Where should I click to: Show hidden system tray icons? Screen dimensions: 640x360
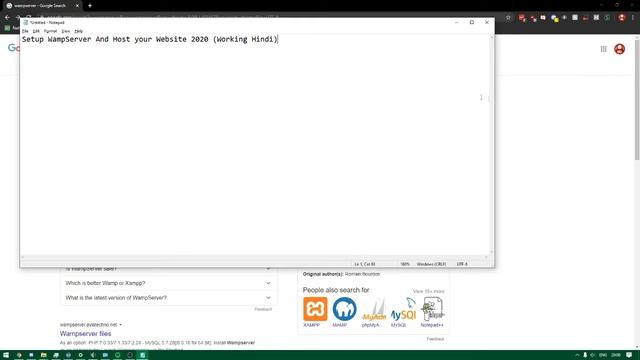point(577,355)
